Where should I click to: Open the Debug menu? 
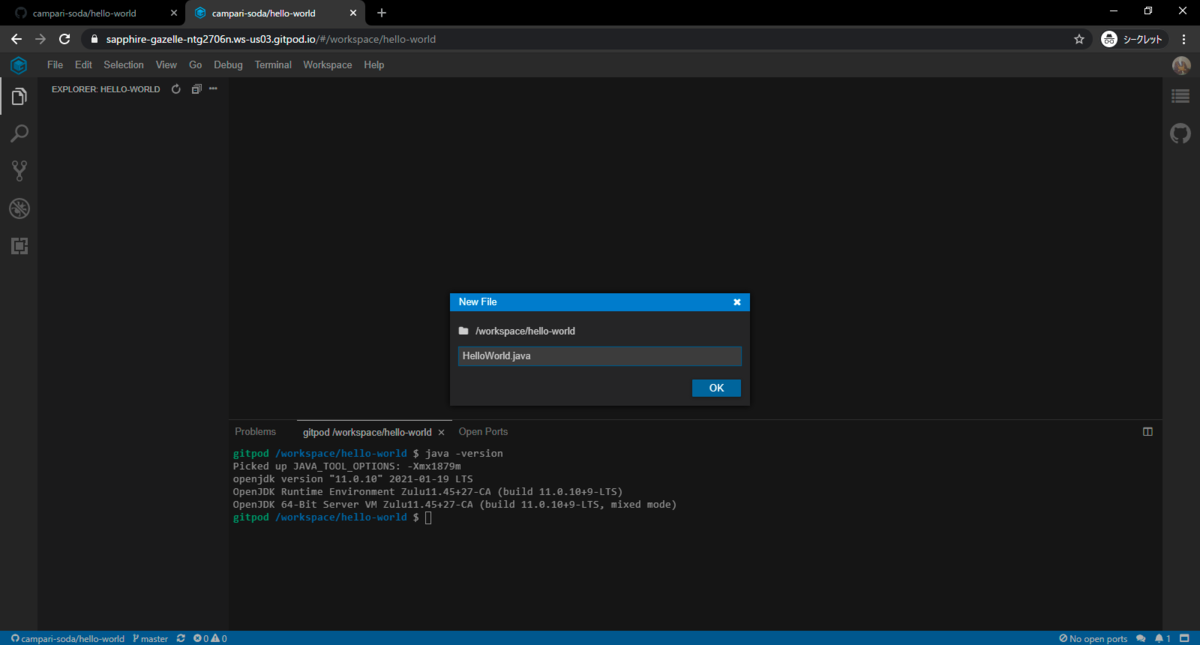pos(228,65)
